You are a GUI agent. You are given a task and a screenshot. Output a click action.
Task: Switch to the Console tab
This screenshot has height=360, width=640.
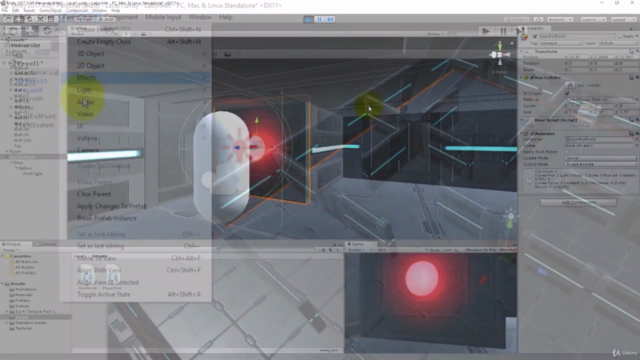pos(46,244)
